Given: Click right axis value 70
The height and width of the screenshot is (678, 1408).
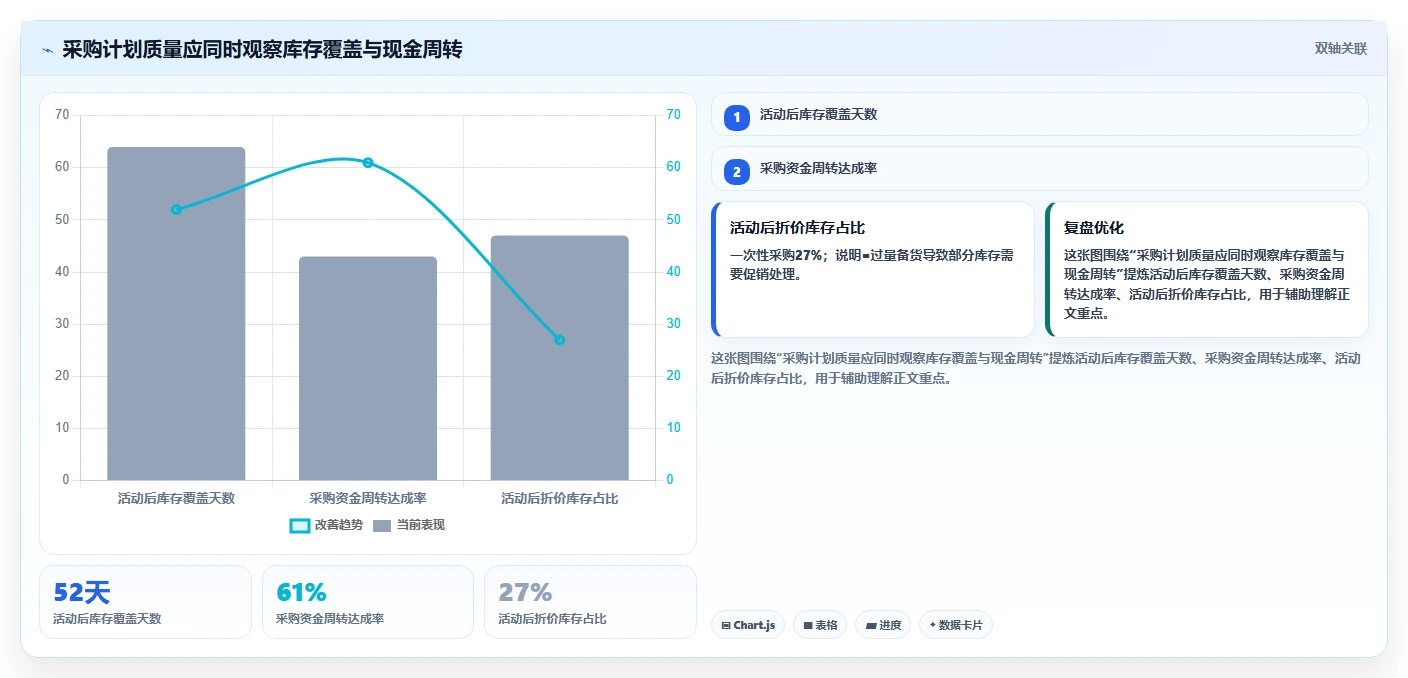Looking at the screenshot, I should click(x=673, y=115).
